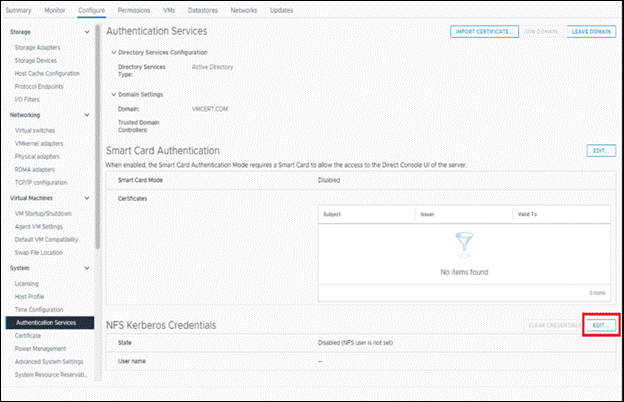This screenshot has height=402, width=624.
Task: Open Virtual switches settings
Action: tap(35, 131)
